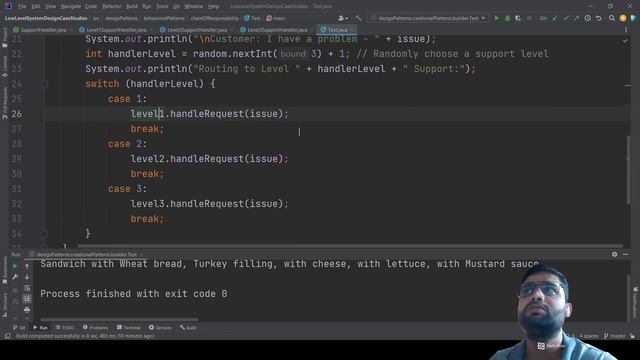Open Run panel settings gear
This screenshot has height=360, width=640.
[614, 254]
